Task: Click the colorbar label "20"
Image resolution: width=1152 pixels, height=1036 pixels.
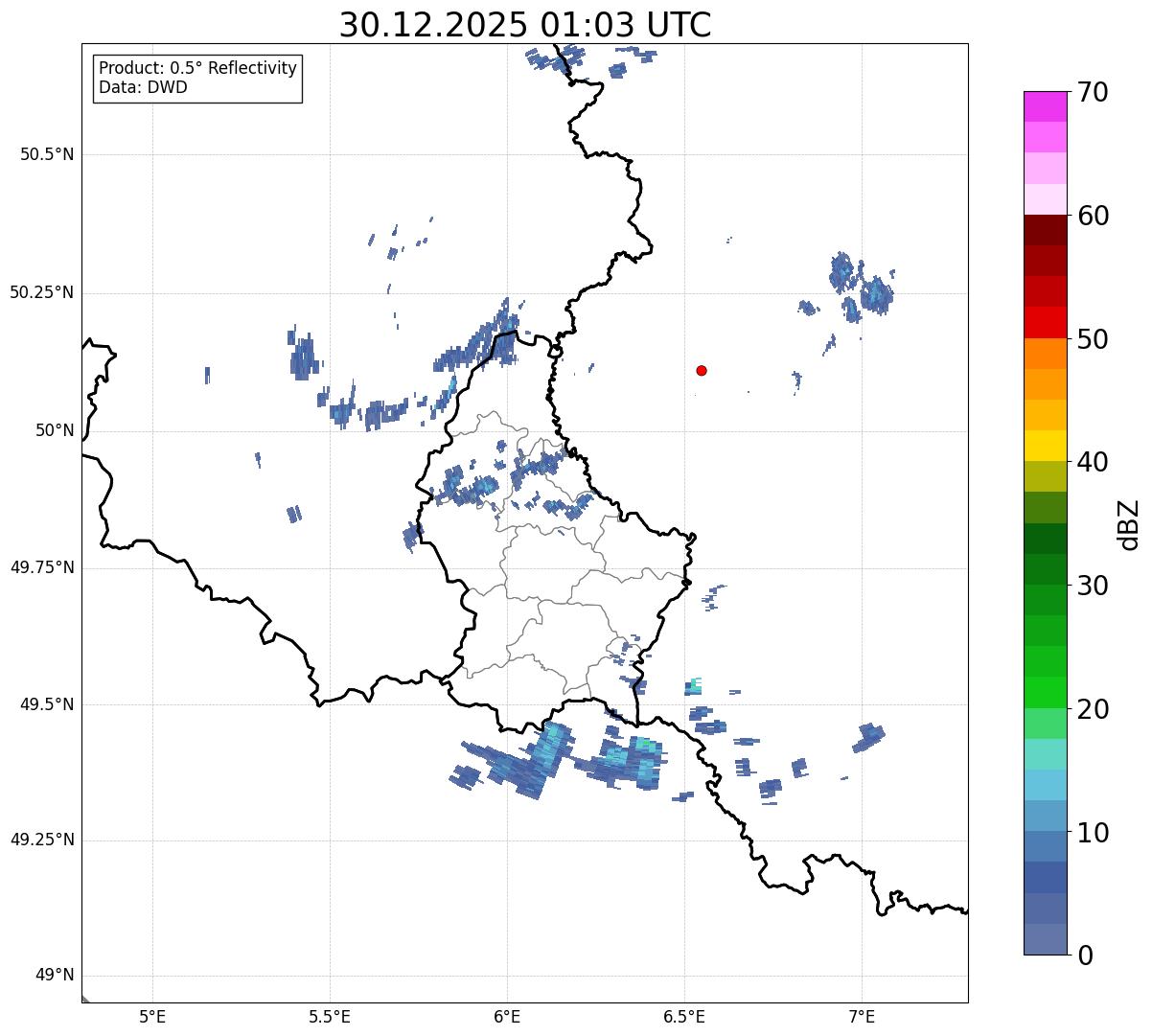Action: pyautogui.click(x=1094, y=709)
